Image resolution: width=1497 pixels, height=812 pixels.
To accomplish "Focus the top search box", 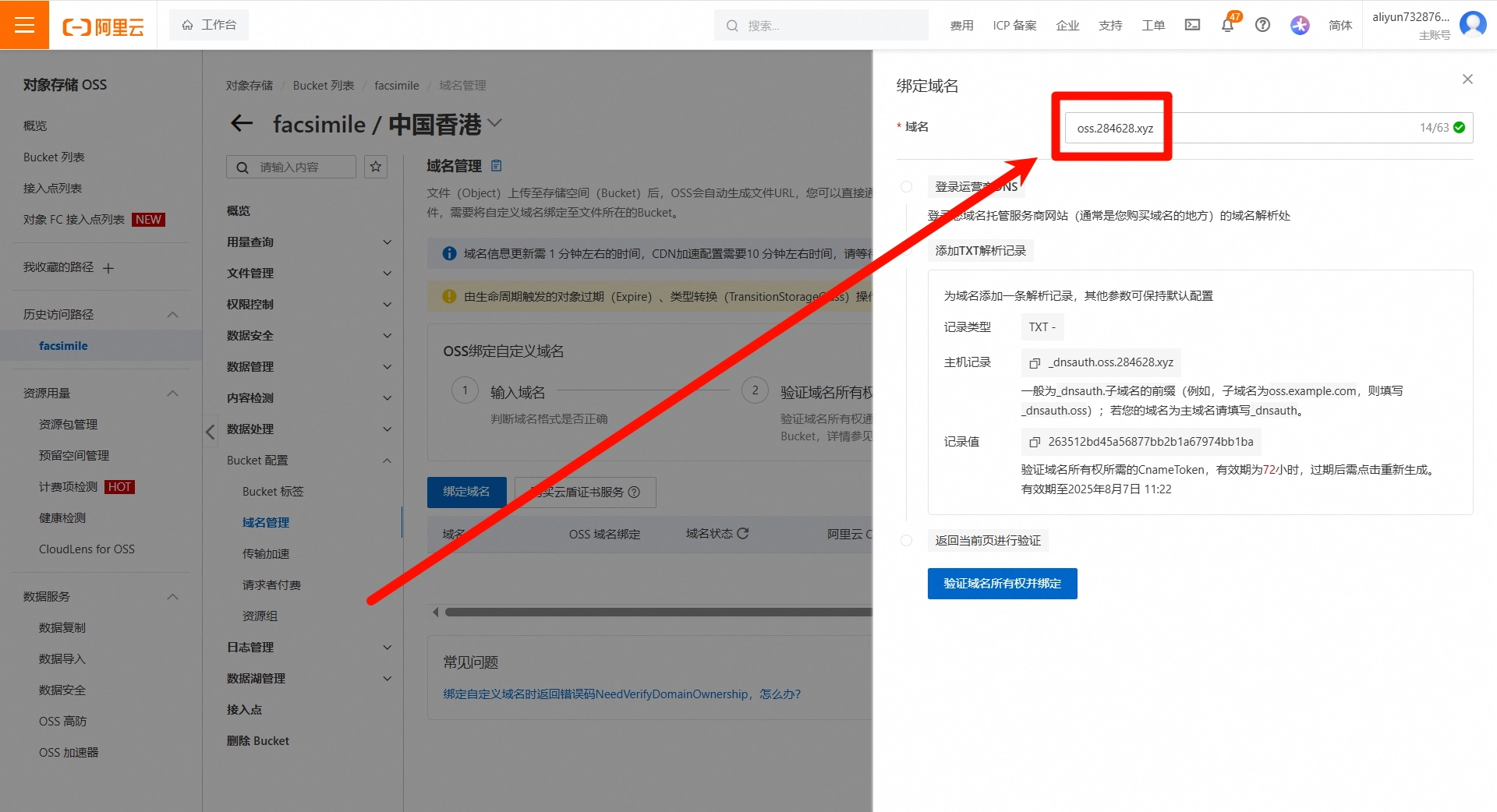I will tap(821, 25).
